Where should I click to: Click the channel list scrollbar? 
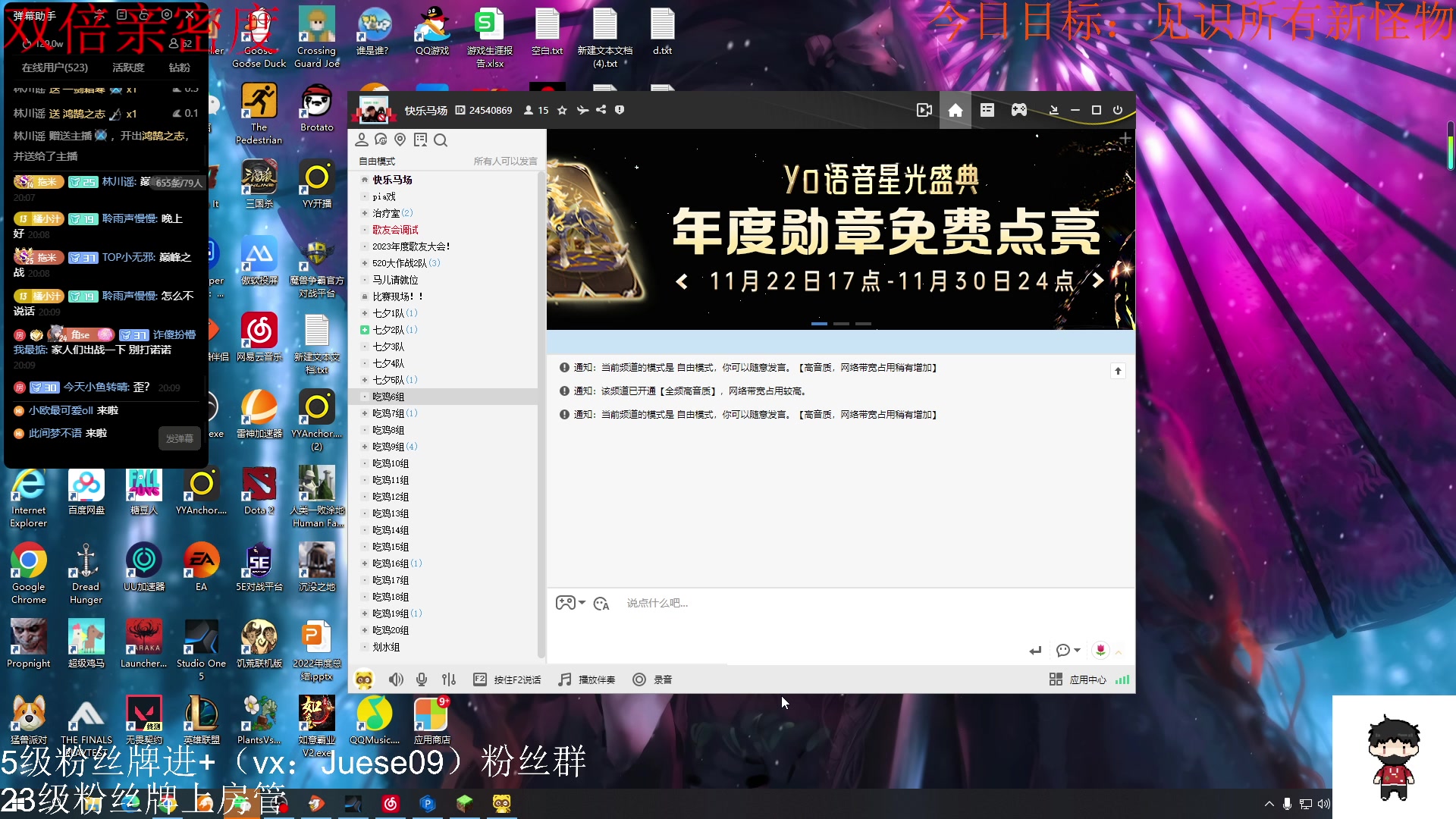click(x=541, y=414)
